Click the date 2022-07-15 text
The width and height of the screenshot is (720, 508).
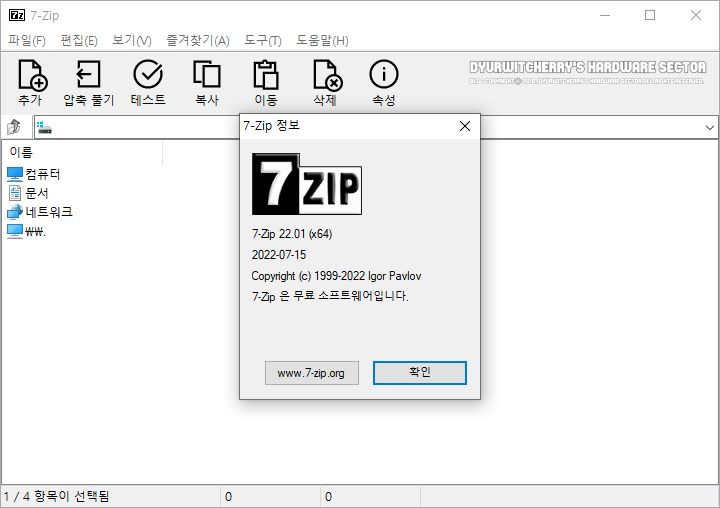pyautogui.click(x=279, y=255)
